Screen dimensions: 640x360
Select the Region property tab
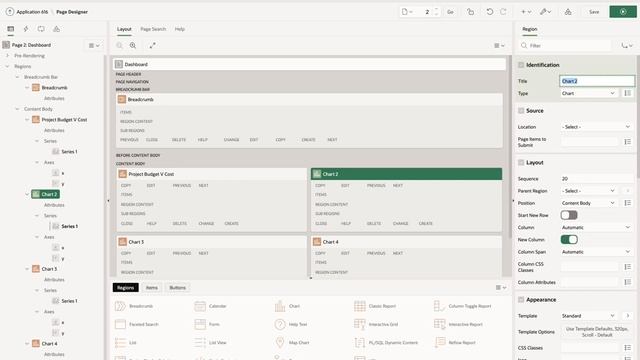coord(529,29)
